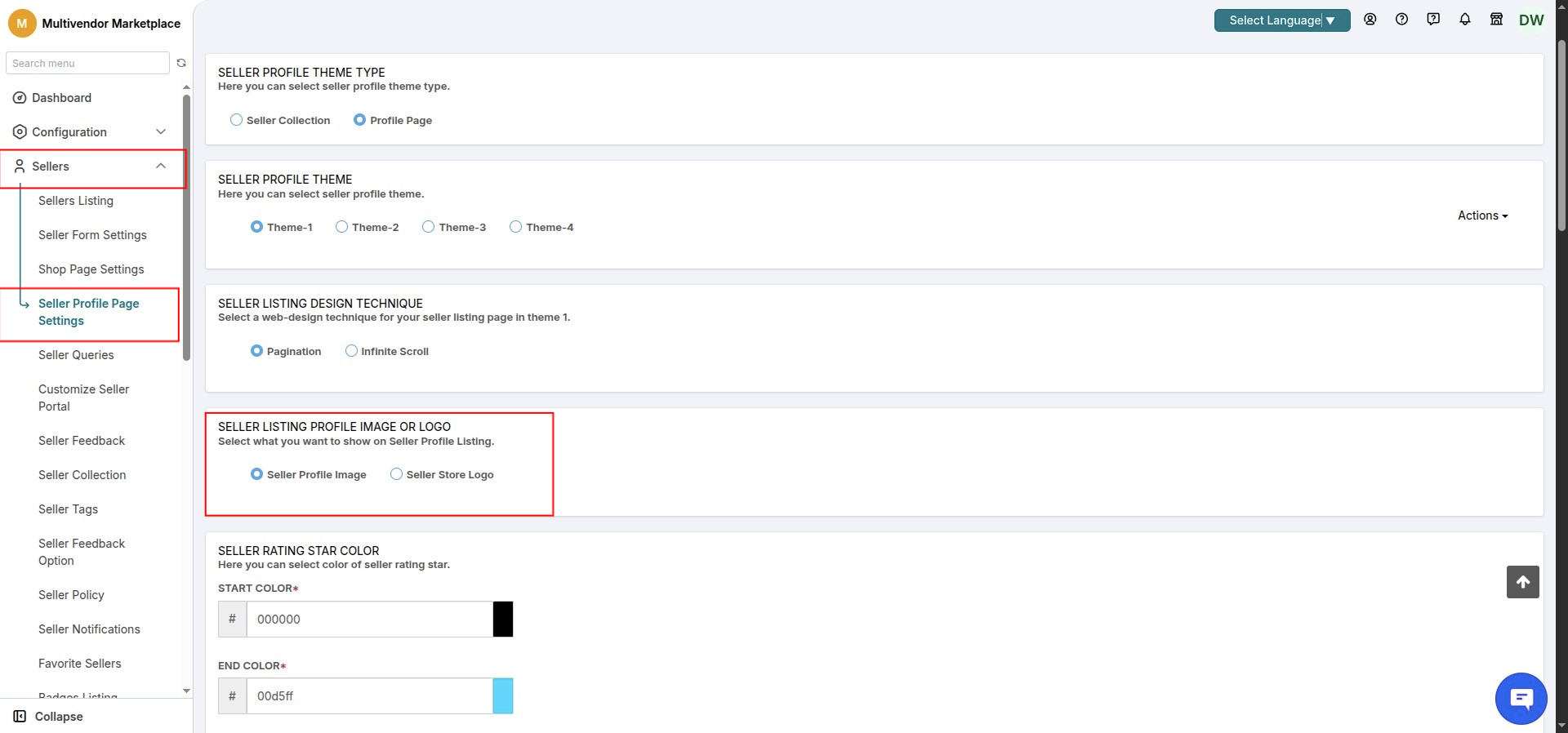Click the cyan end color swatch
This screenshot has width=1568, height=733.
(503, 696)
